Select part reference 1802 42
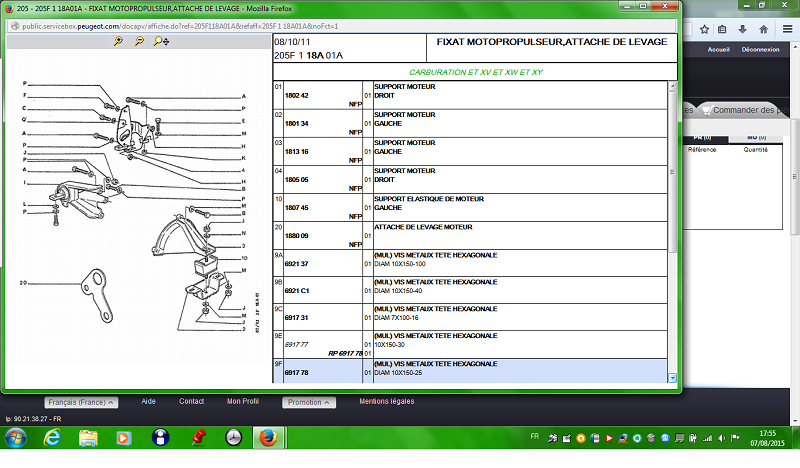The height and width of the screenshot is (468, 800). click(x=296, y=95)
